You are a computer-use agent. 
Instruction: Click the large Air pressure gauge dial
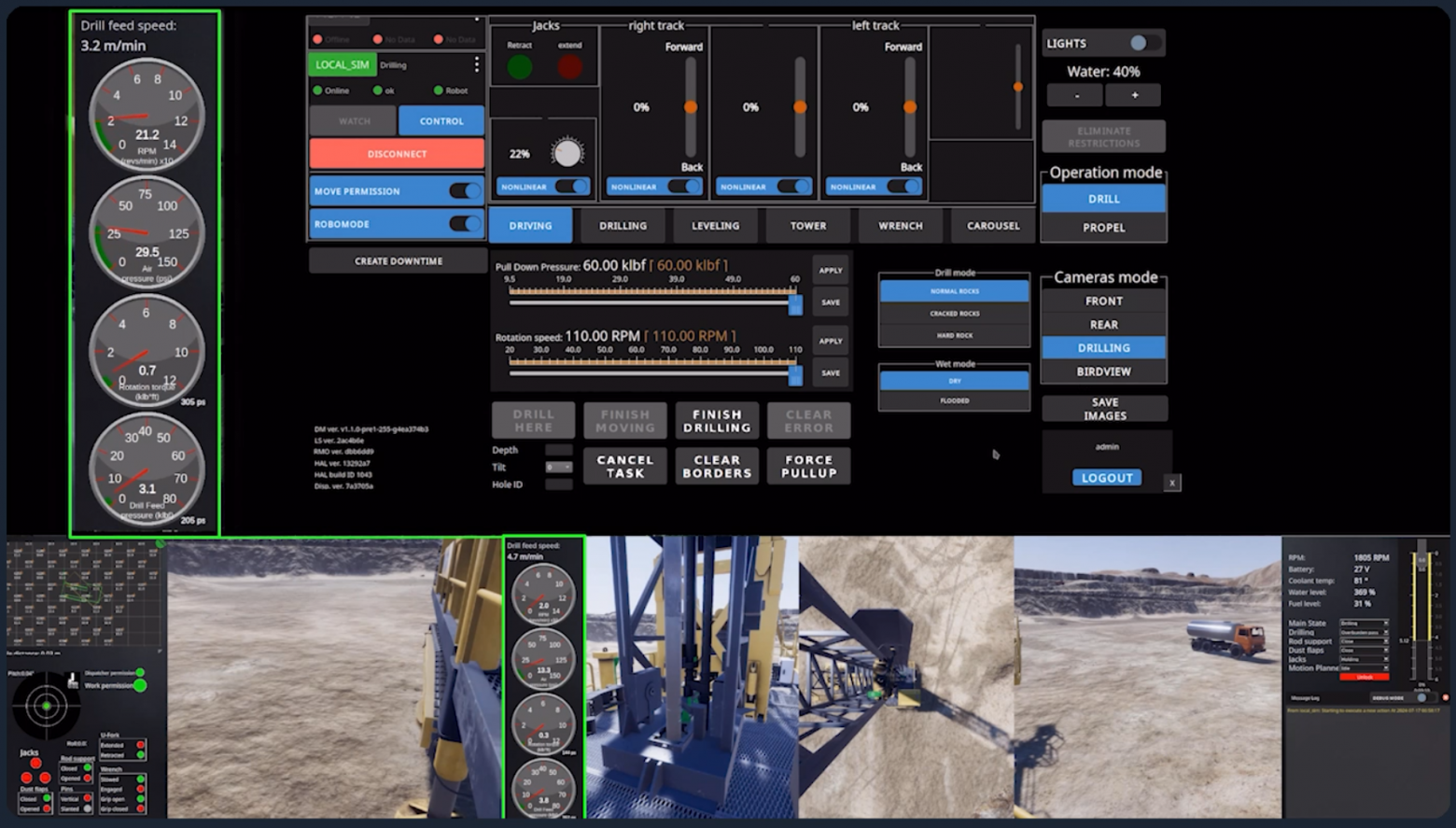click(147, 232)
